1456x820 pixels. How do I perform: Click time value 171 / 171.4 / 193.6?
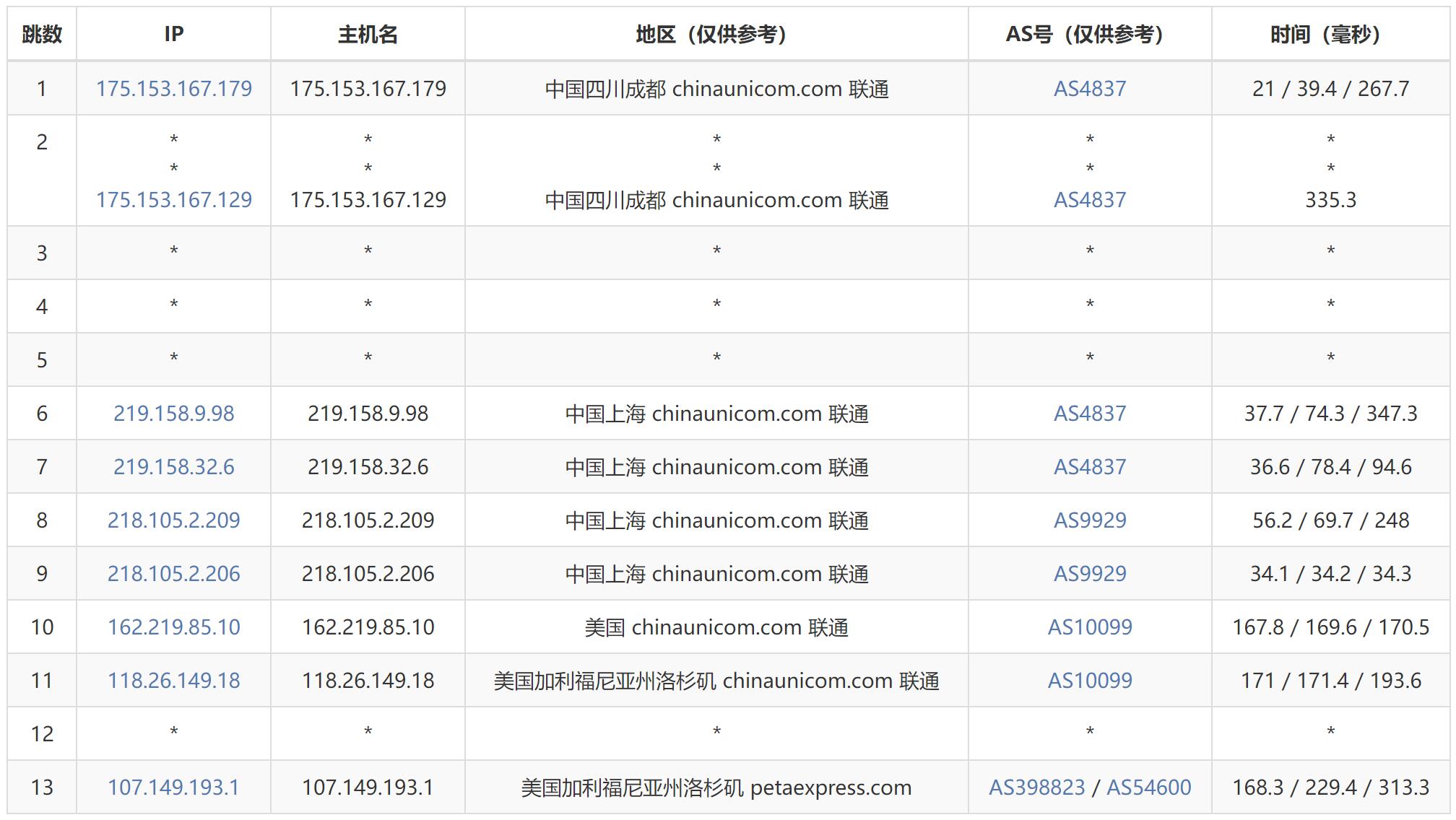[x=1331, y=681]
